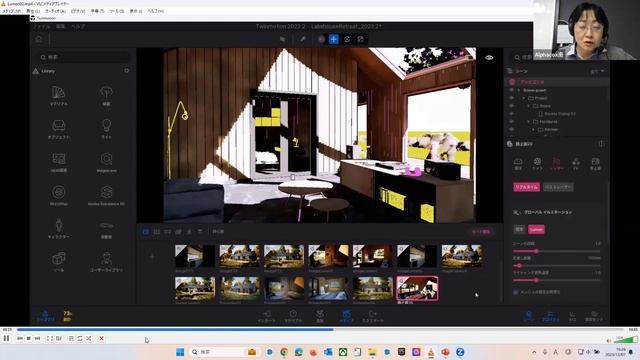The image size is (640, 360).
Task: Open the User library category
Action: pyautogui.click(x=106, y=262)
